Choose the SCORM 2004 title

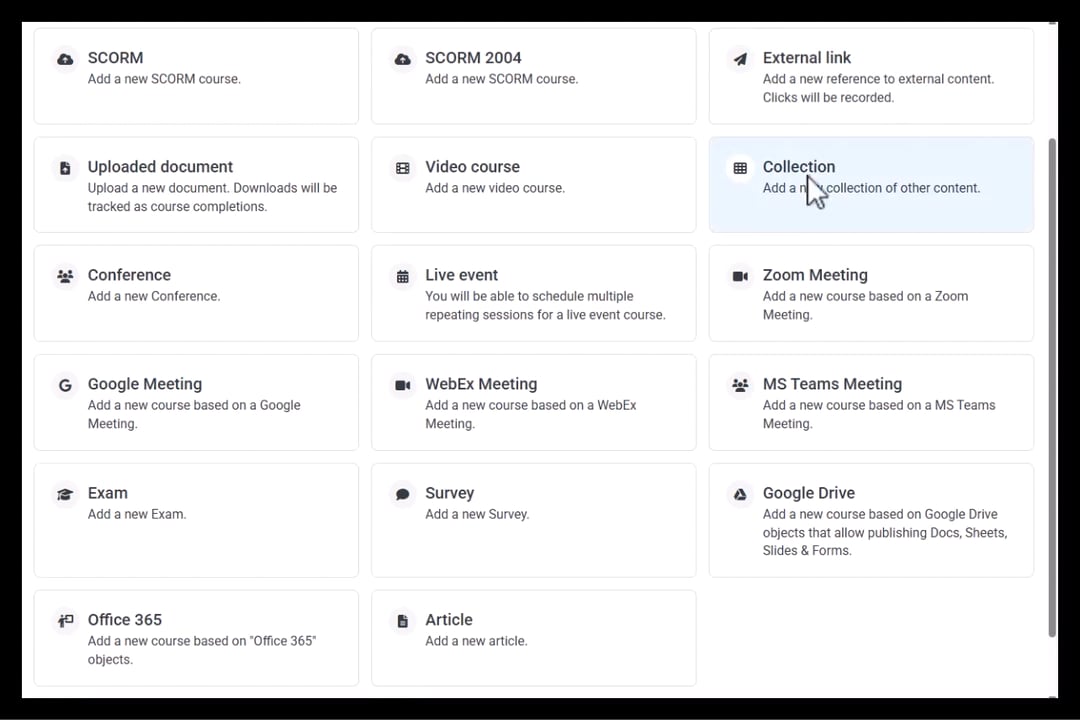[x=473, y=58]
